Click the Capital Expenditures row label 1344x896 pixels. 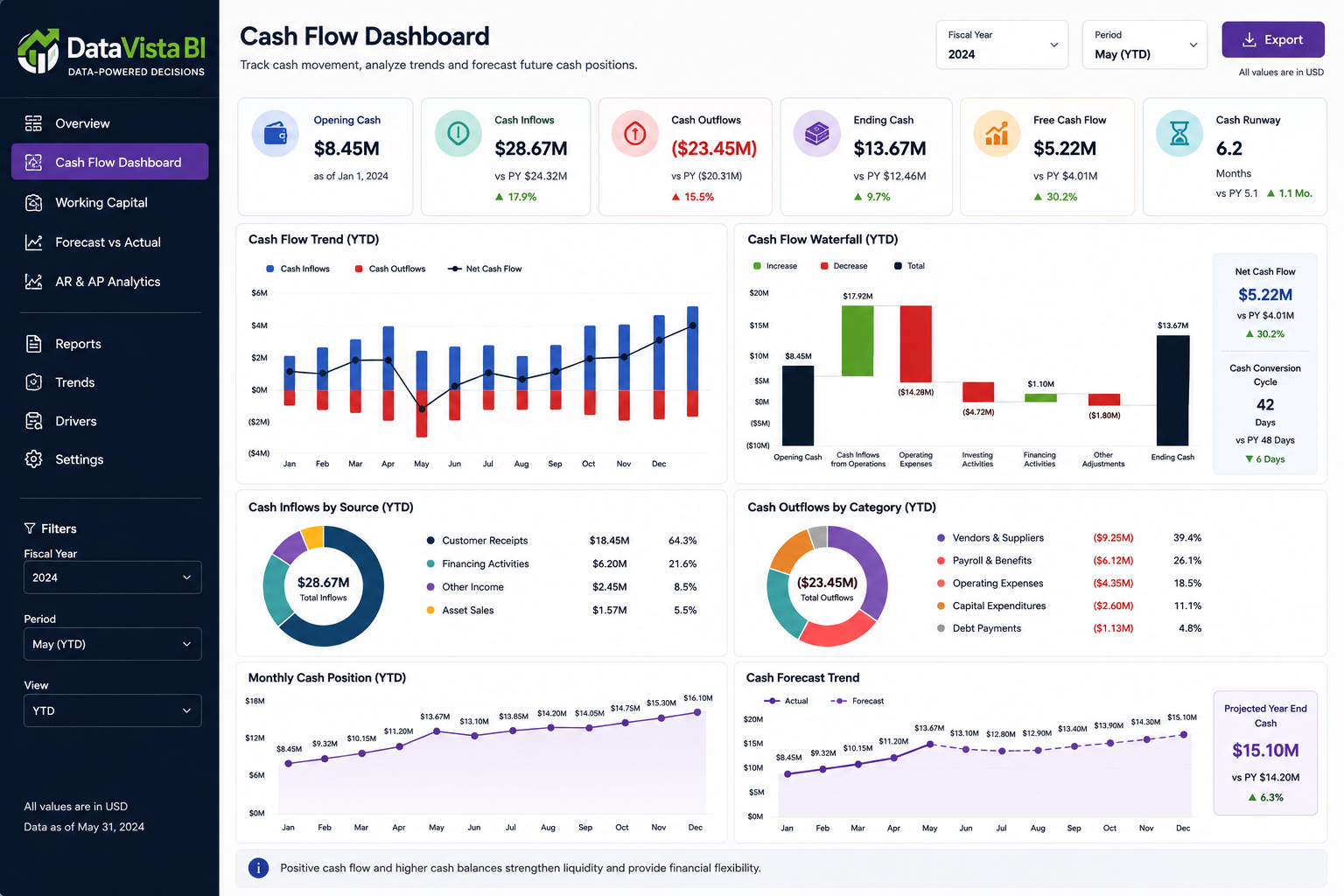pyautogui.click(x=999, y=605)
